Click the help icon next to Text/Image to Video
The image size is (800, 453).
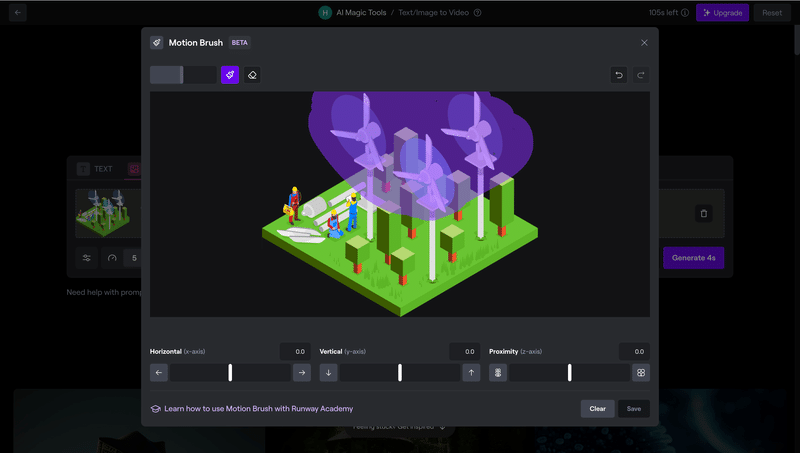478,13
